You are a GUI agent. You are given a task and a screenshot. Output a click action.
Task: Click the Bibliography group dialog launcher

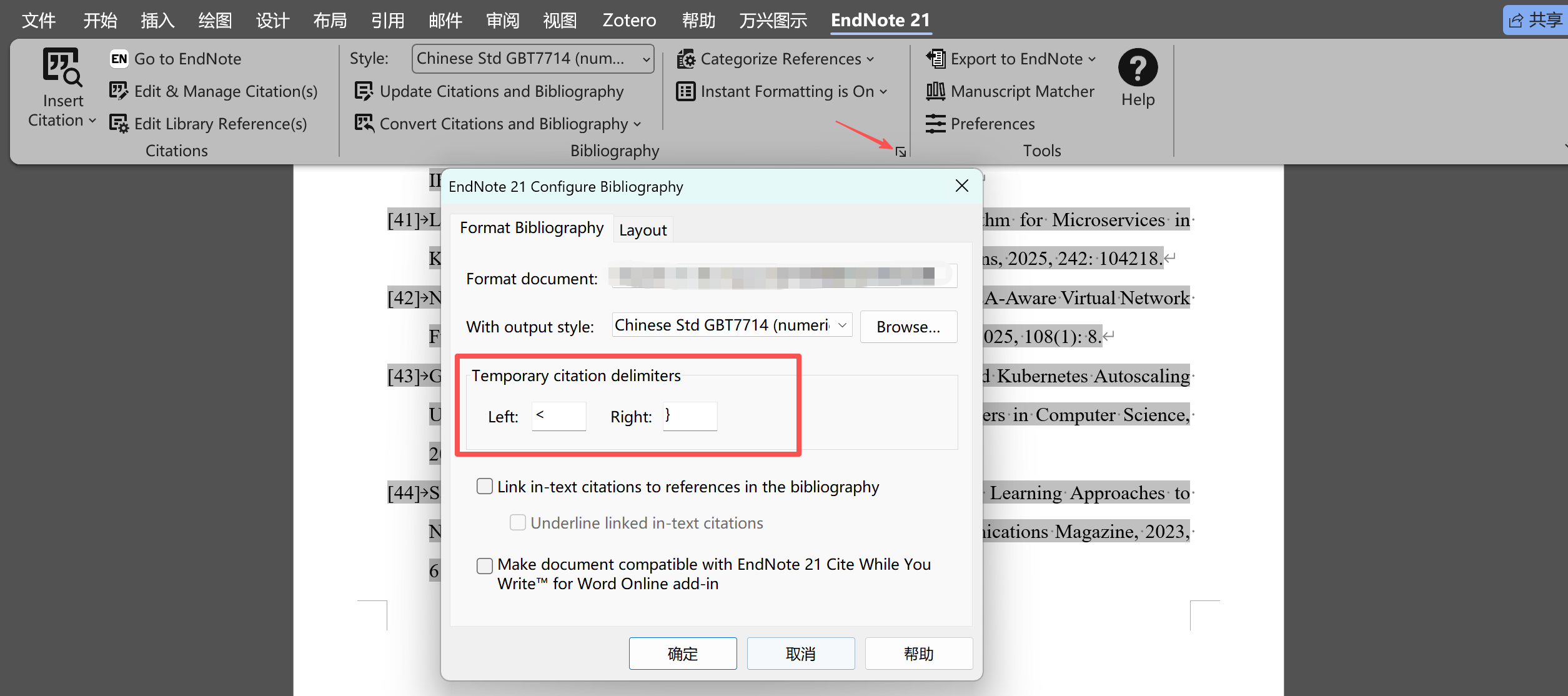900,152
